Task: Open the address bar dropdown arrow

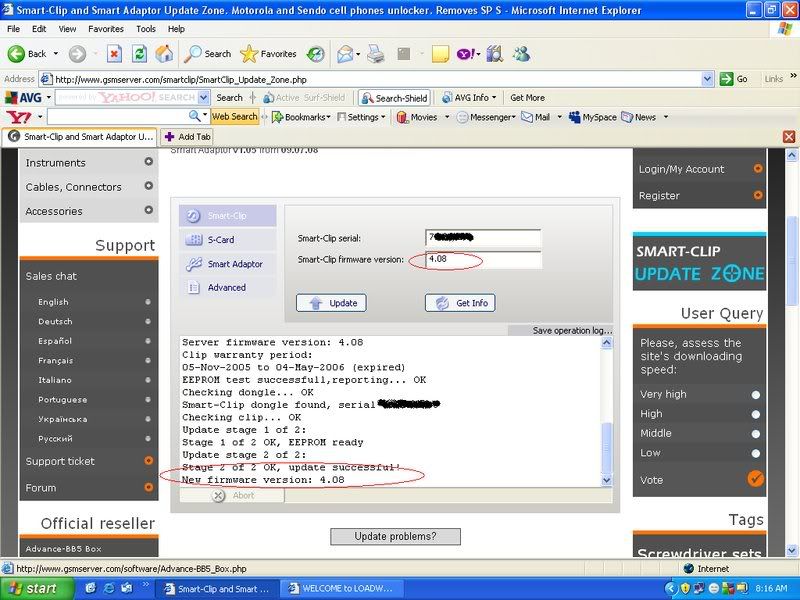Action: tap(707, 79)
